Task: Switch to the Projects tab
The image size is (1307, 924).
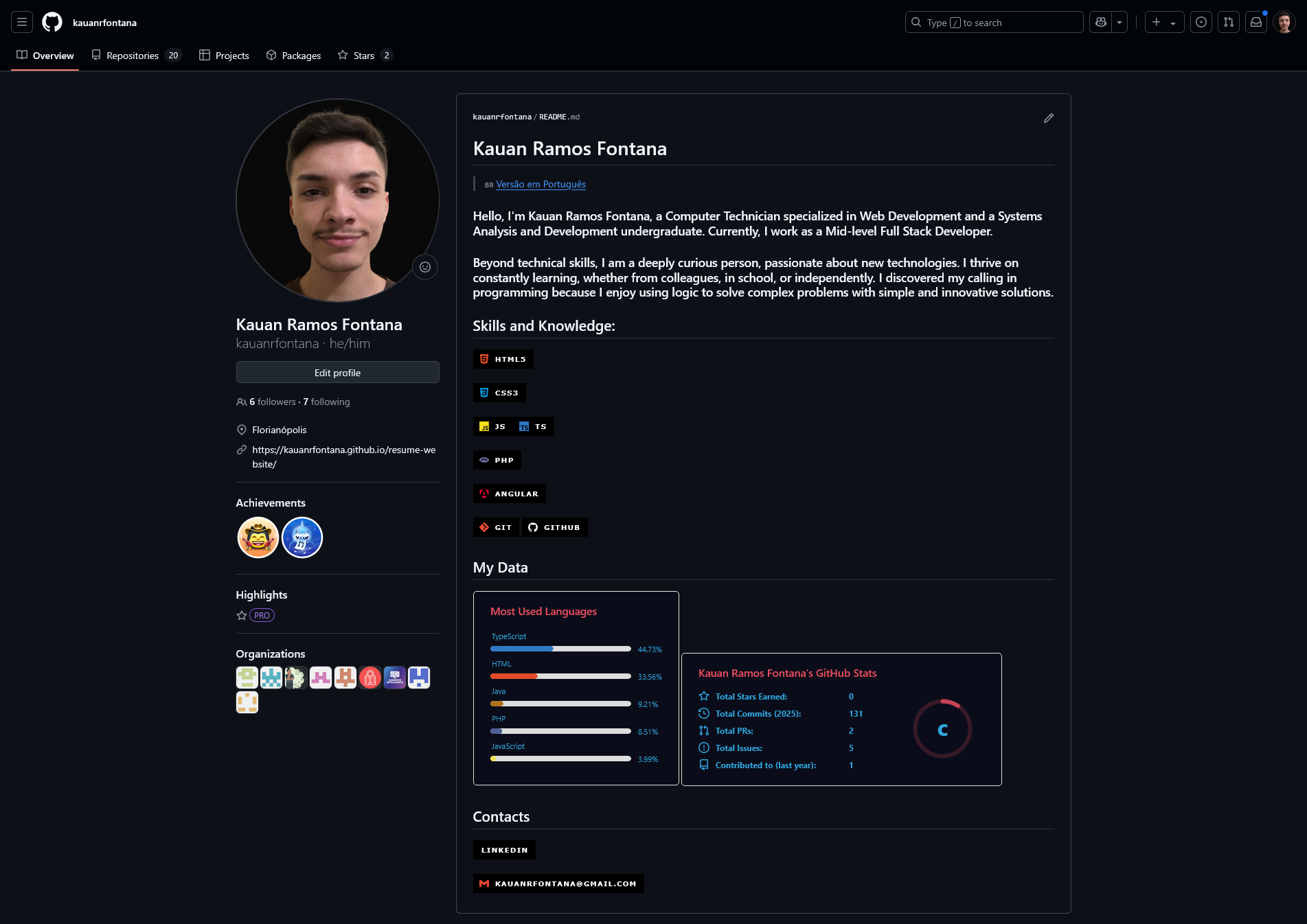Action: pyautogui.click(x=224, y=56)
